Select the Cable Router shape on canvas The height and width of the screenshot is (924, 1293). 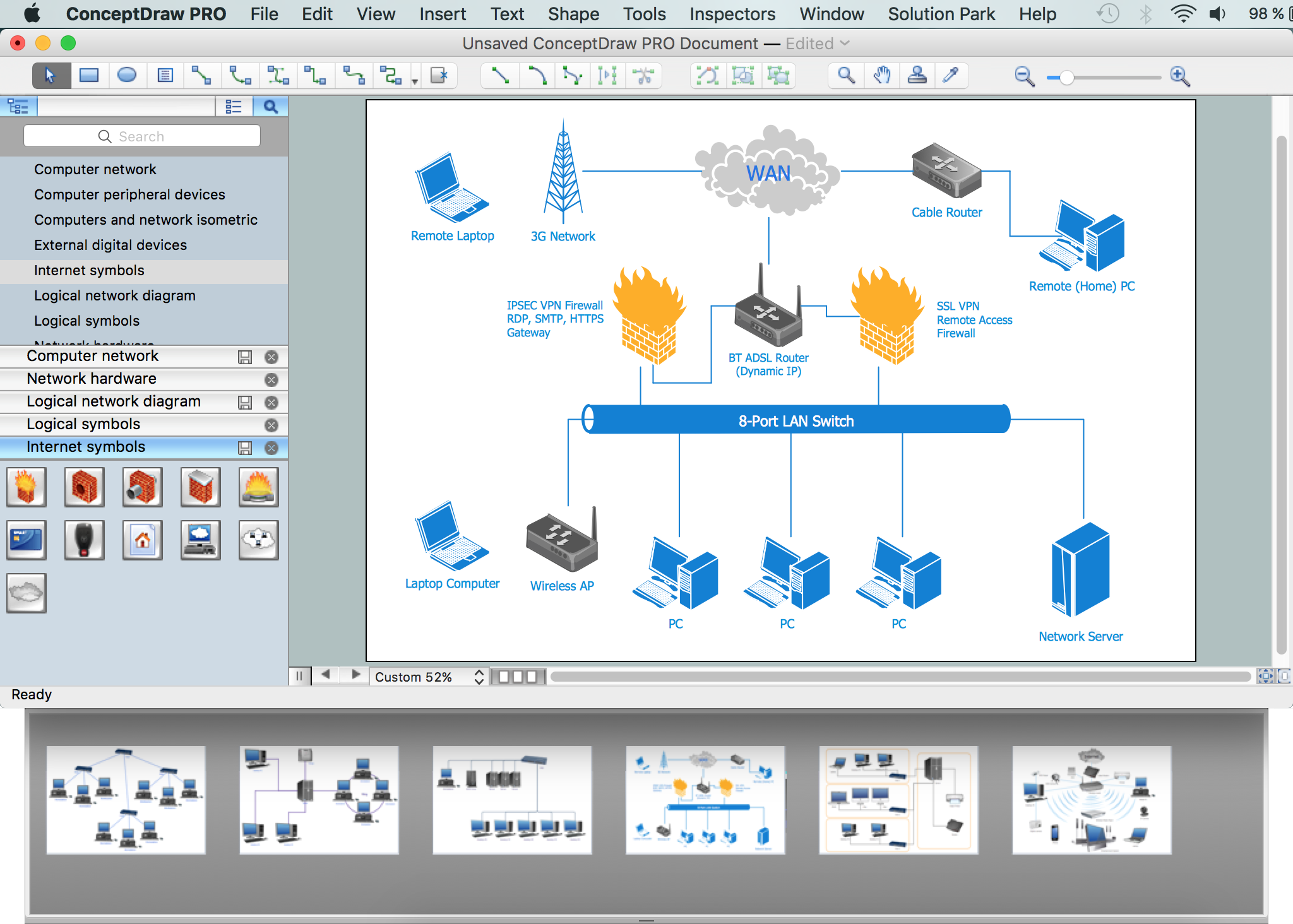tap(946, 169)
